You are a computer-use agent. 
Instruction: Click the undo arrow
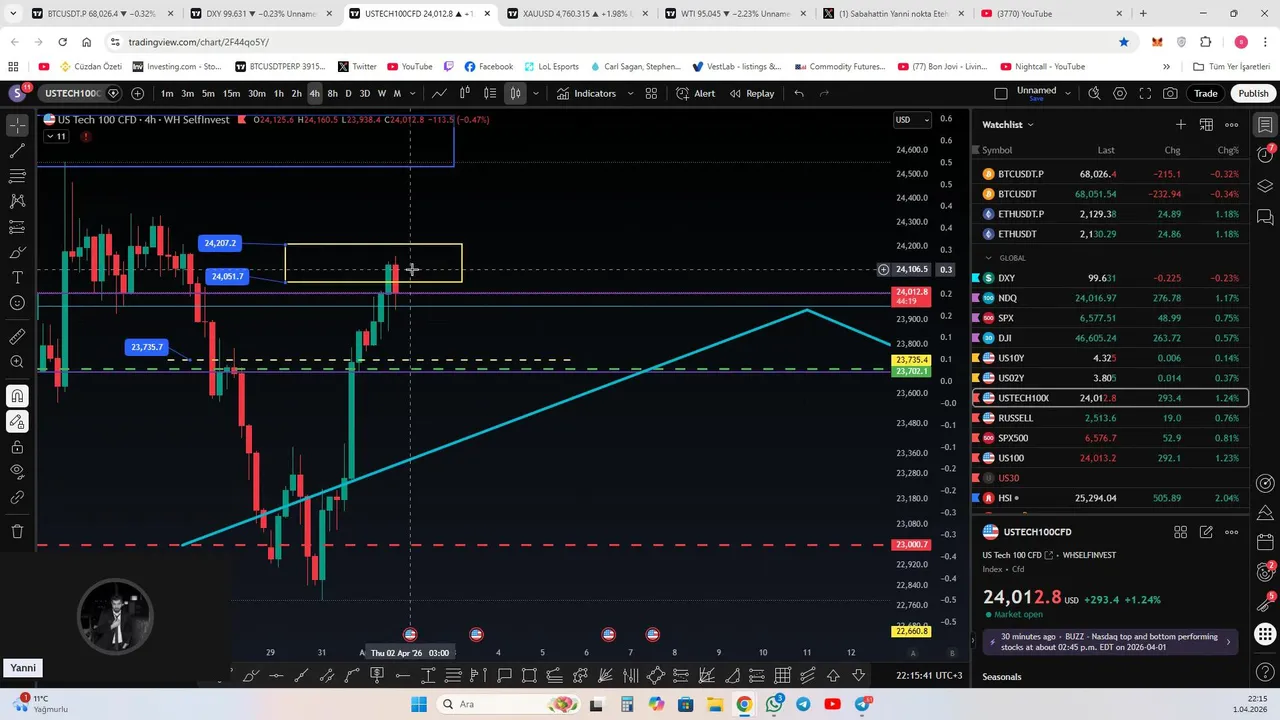pyautogui.click(x=799, y=93)
